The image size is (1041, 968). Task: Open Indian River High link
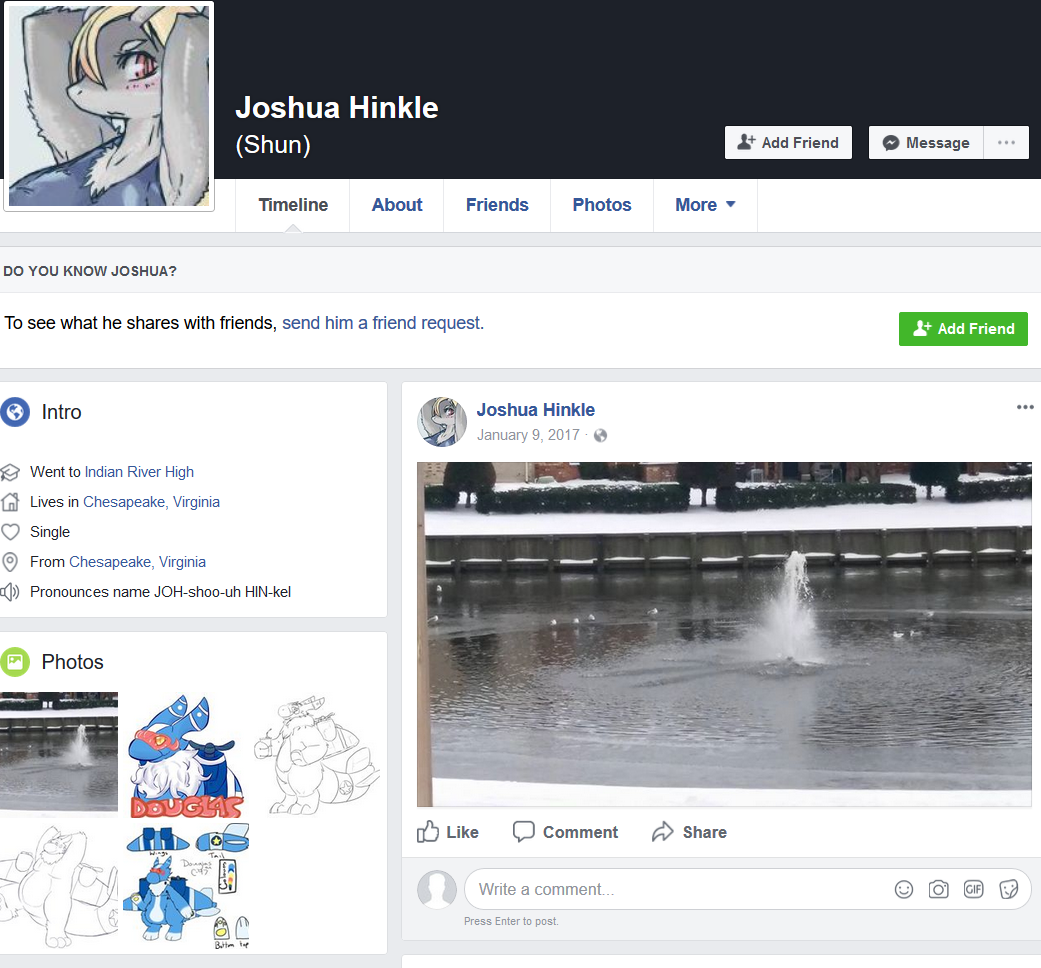(x=139, y=472)
